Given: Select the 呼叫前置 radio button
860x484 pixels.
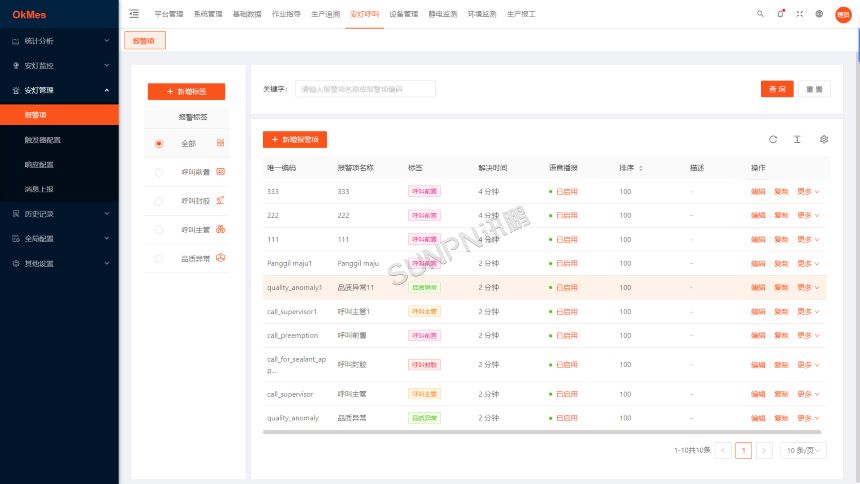Looking at the screenshot, I should click(159, 172).
